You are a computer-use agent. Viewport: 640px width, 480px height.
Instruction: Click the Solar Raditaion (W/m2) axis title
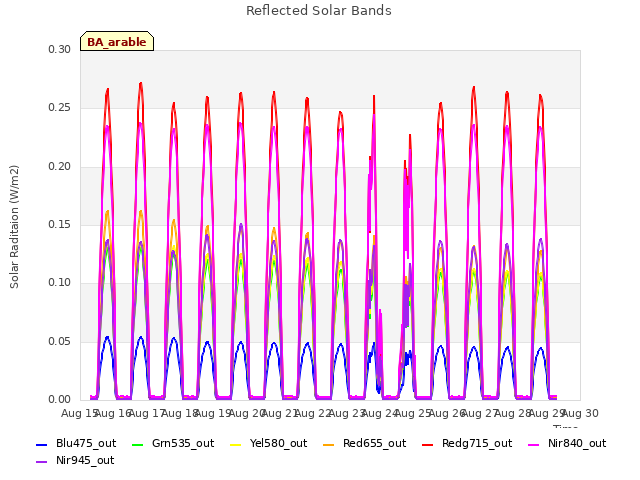pyautogui.click(x=14, y=227)
